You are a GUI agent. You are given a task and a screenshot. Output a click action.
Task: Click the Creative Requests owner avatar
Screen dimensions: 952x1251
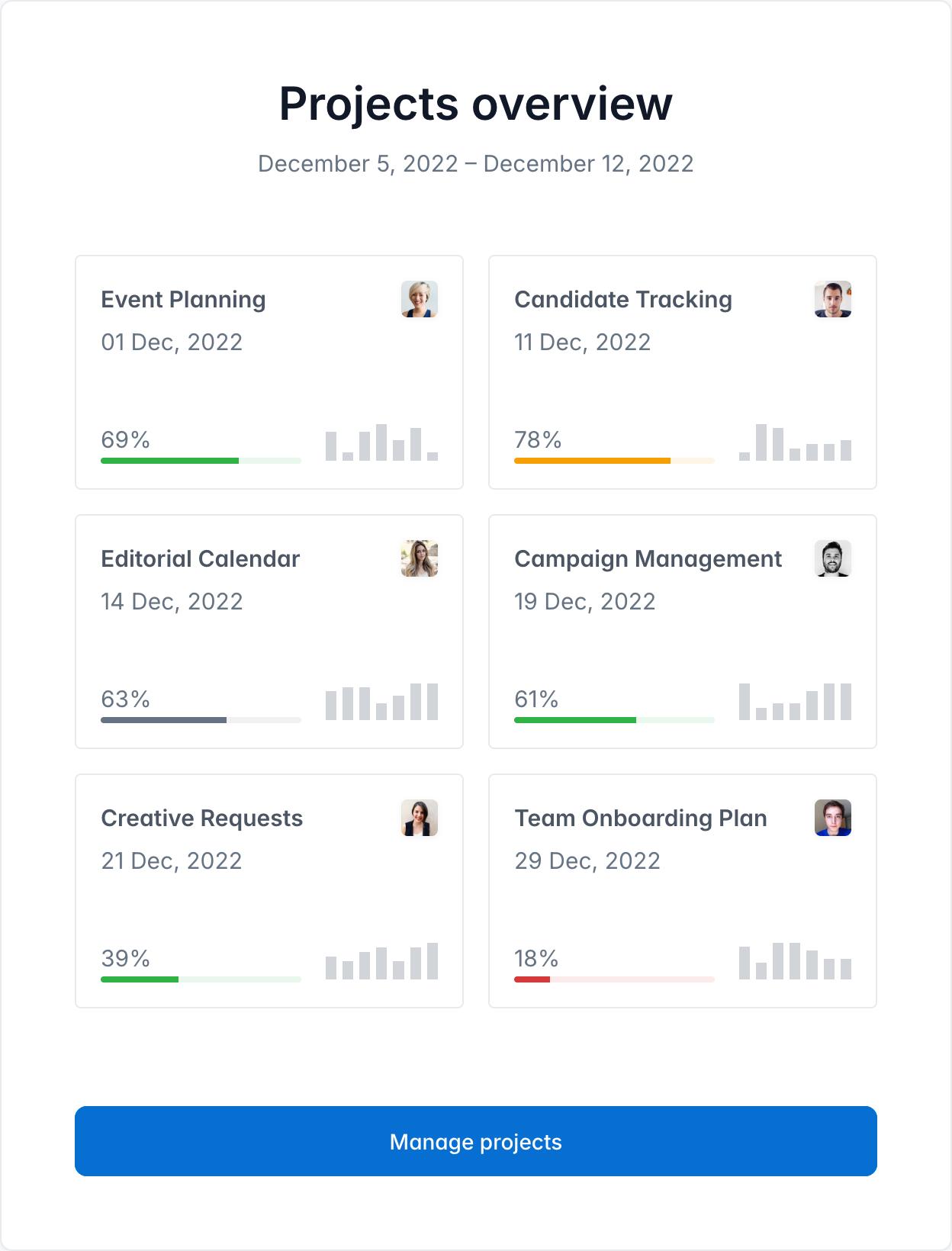click(419, 818)
